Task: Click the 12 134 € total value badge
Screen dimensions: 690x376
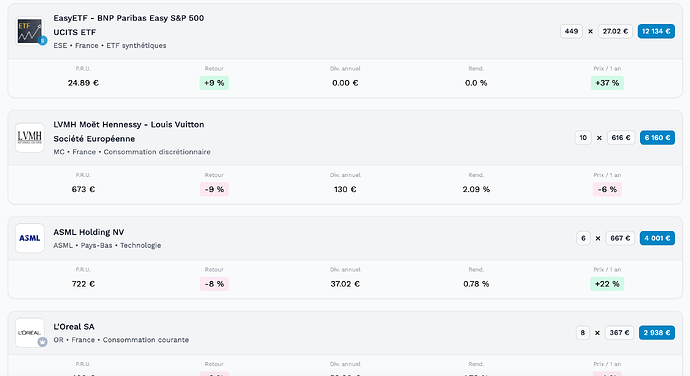Action: (656, 31)
